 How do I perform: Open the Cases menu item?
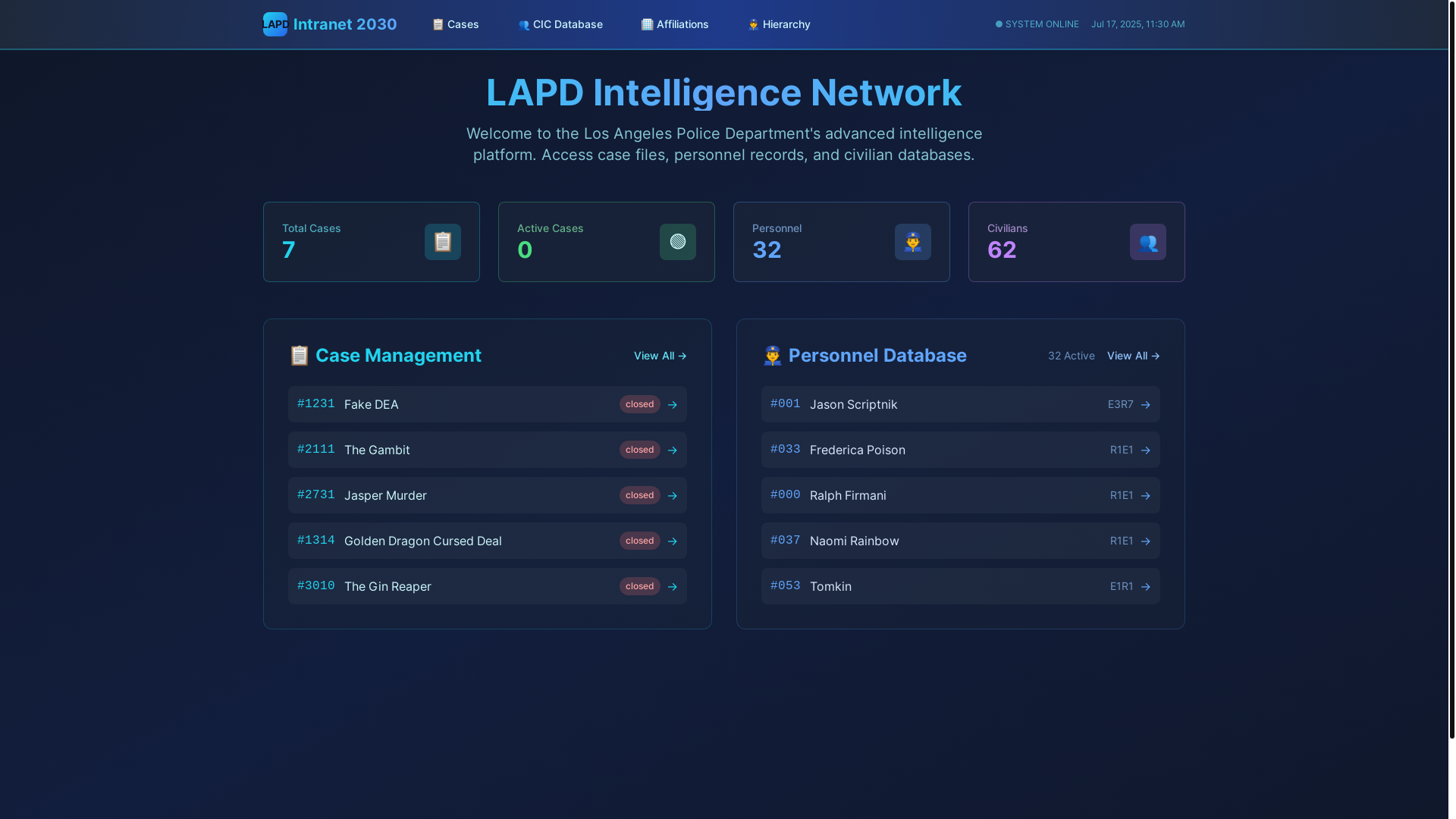click(456, 24)
